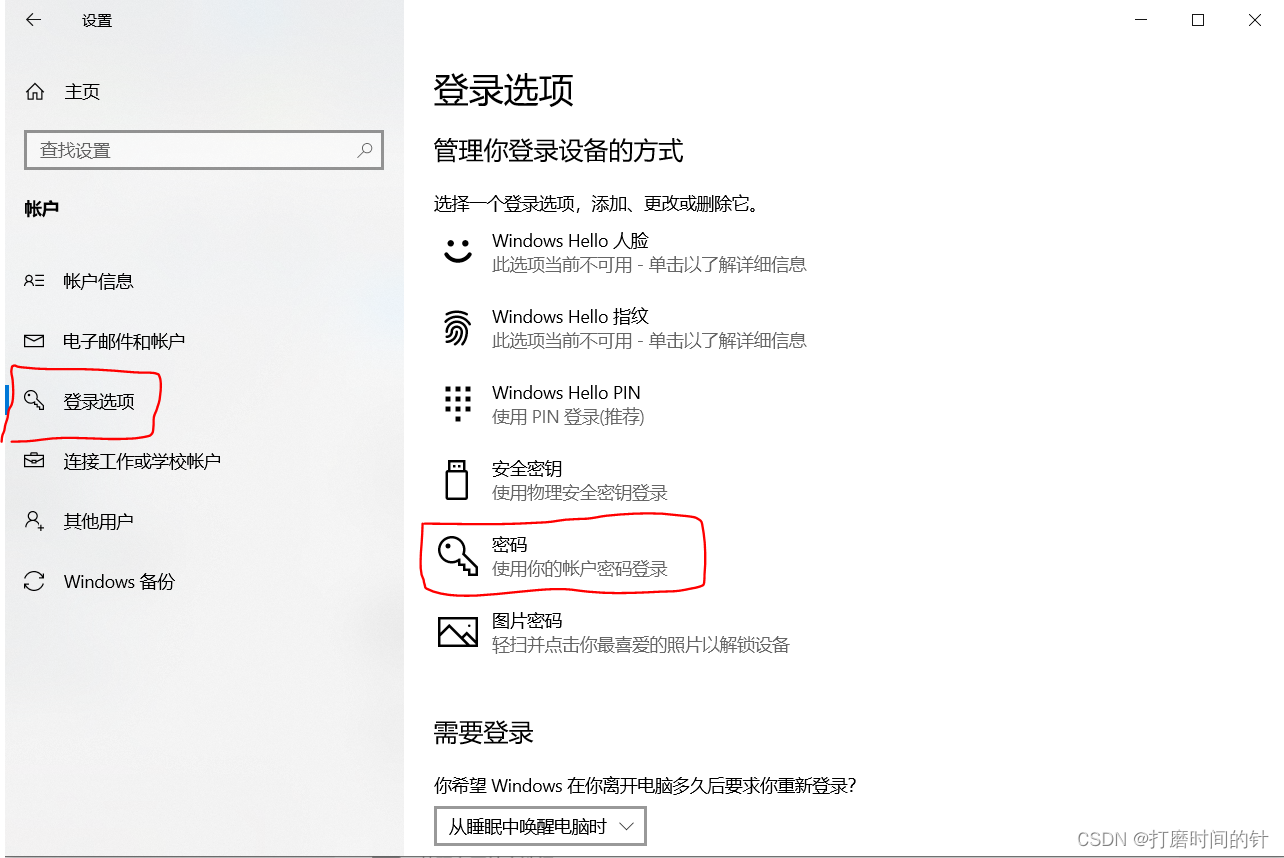The image size is (1284, 858).
Task: Click the text 使用你的帐户密码登录
Action: pos(580,569)
